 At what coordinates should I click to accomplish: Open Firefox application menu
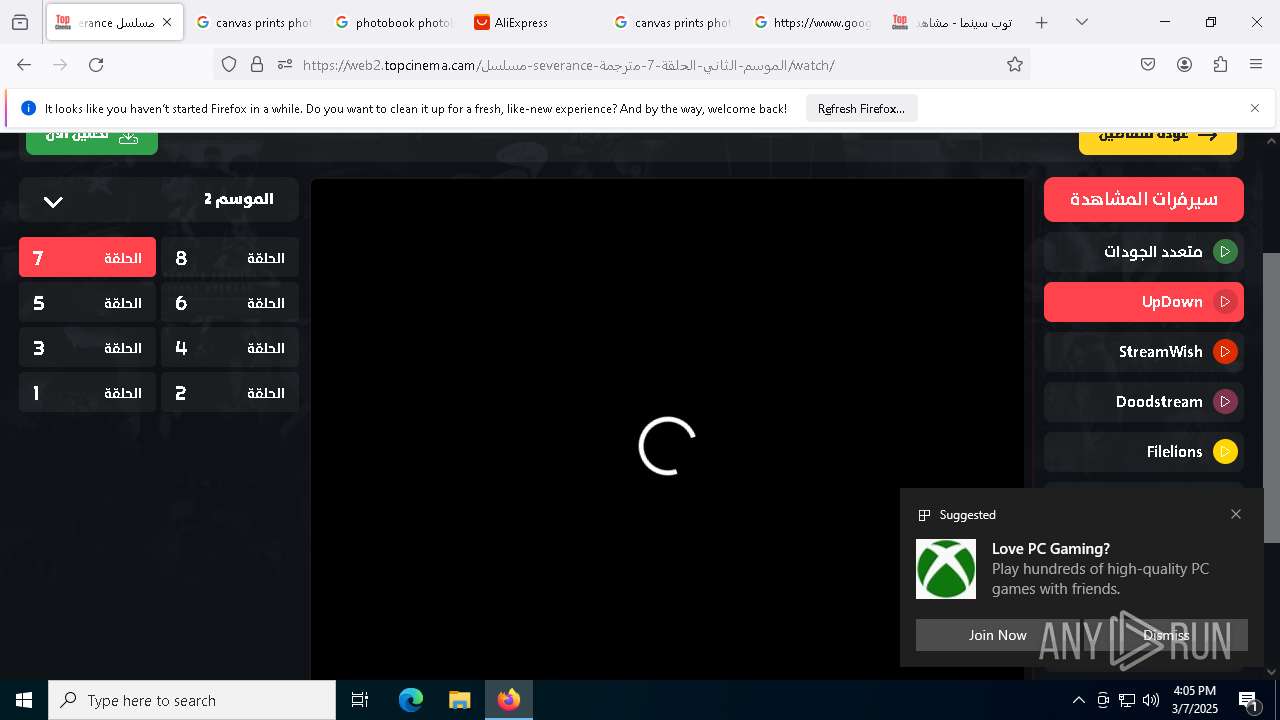click(1256, 64)
